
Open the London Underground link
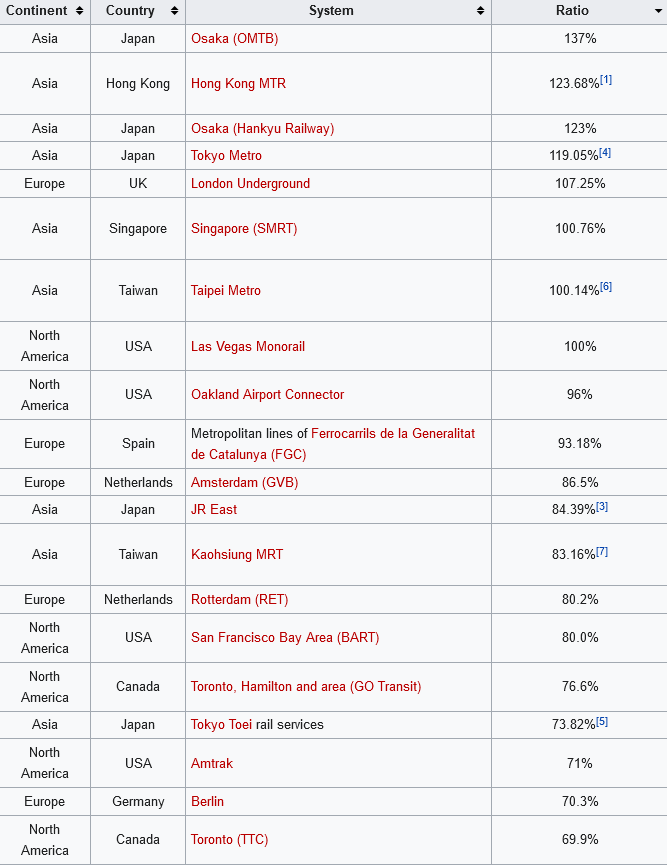pos(250,183)
